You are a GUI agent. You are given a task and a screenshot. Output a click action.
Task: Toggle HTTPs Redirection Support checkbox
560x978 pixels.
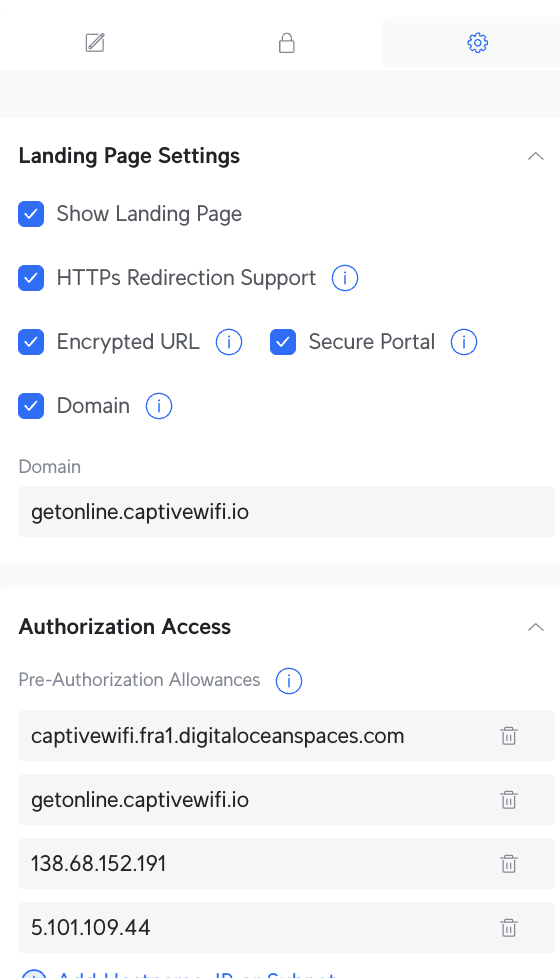tap(31, 278)
